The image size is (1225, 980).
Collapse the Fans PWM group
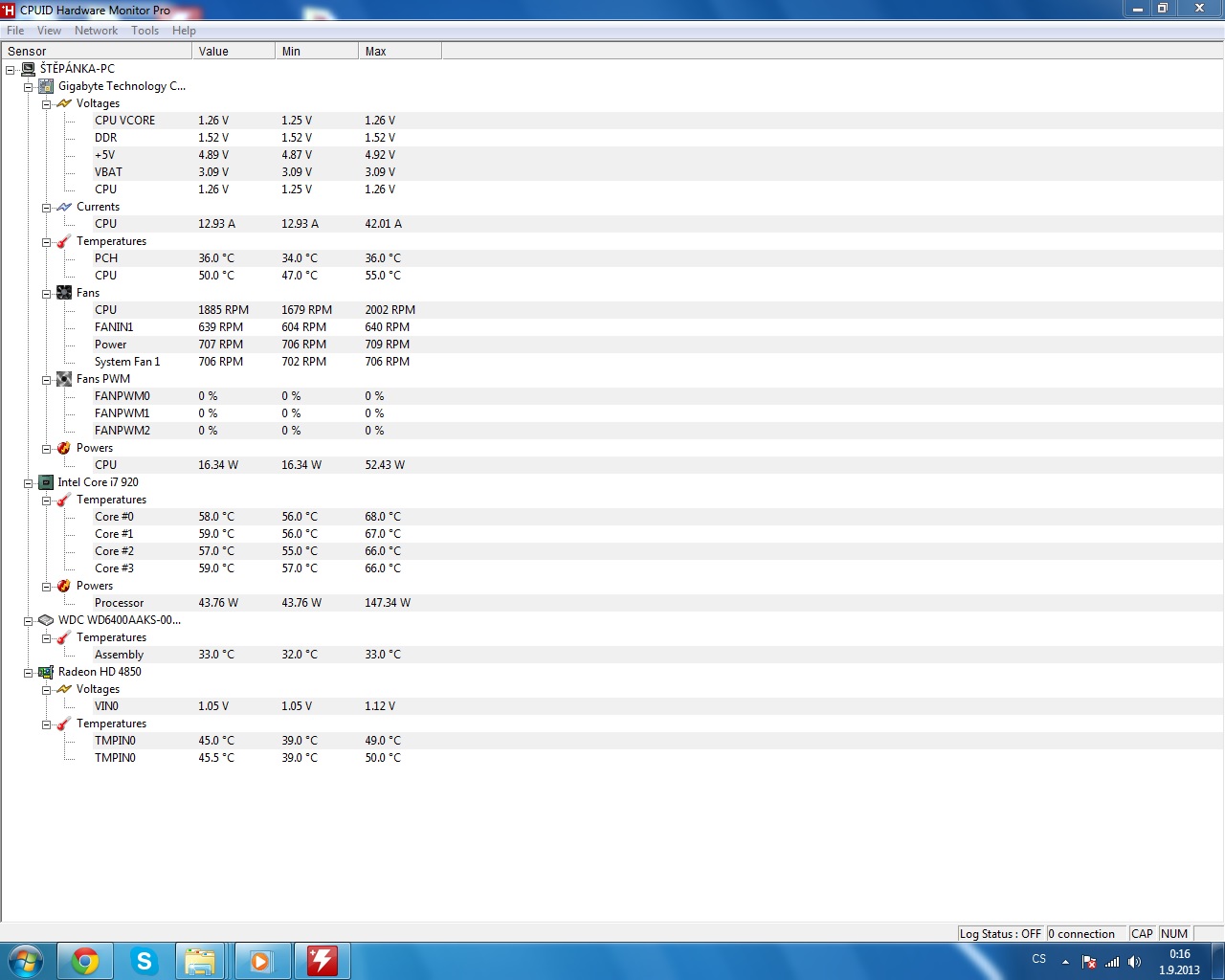click(x=46, y=380)
